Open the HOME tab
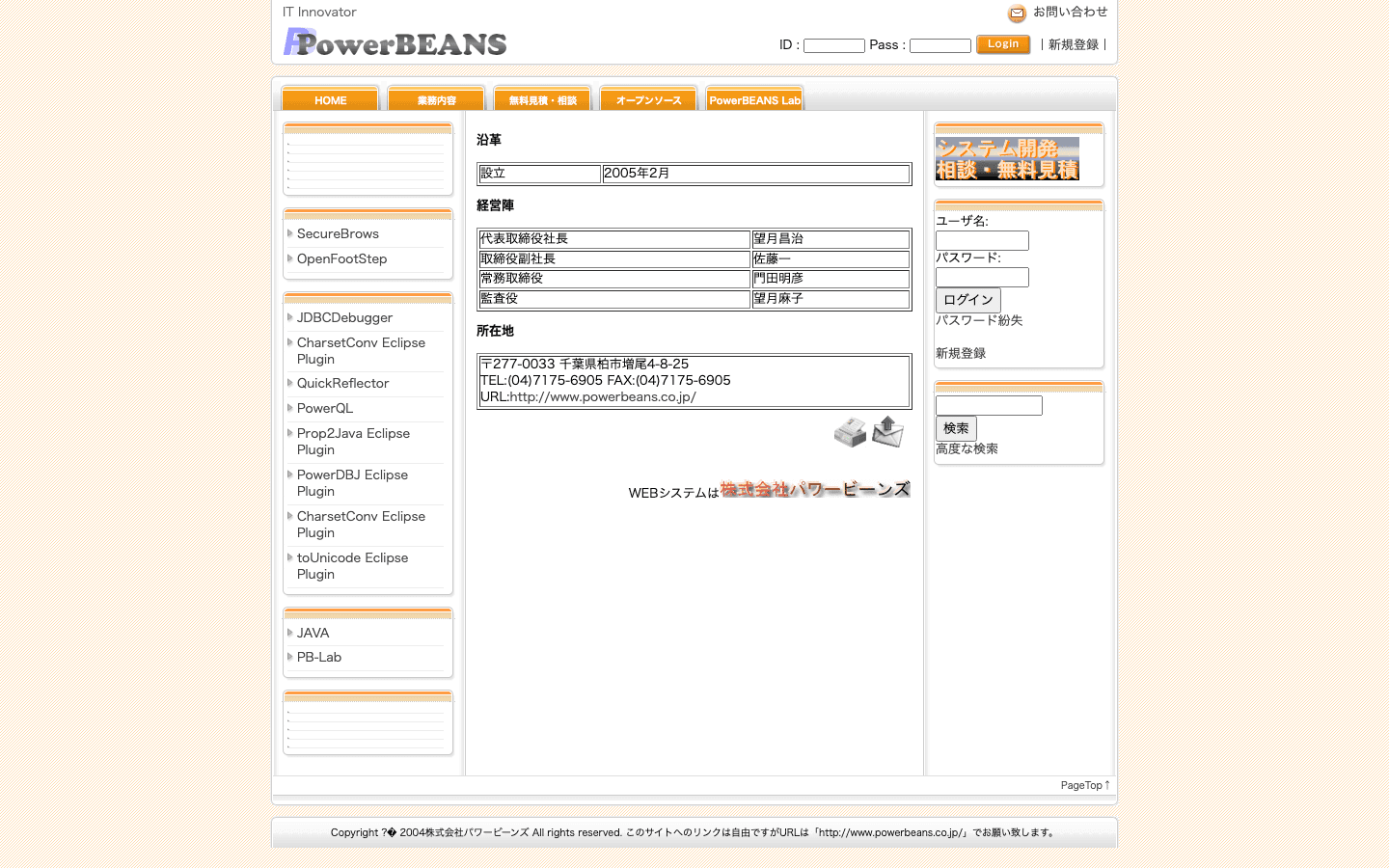 point(330,99)
